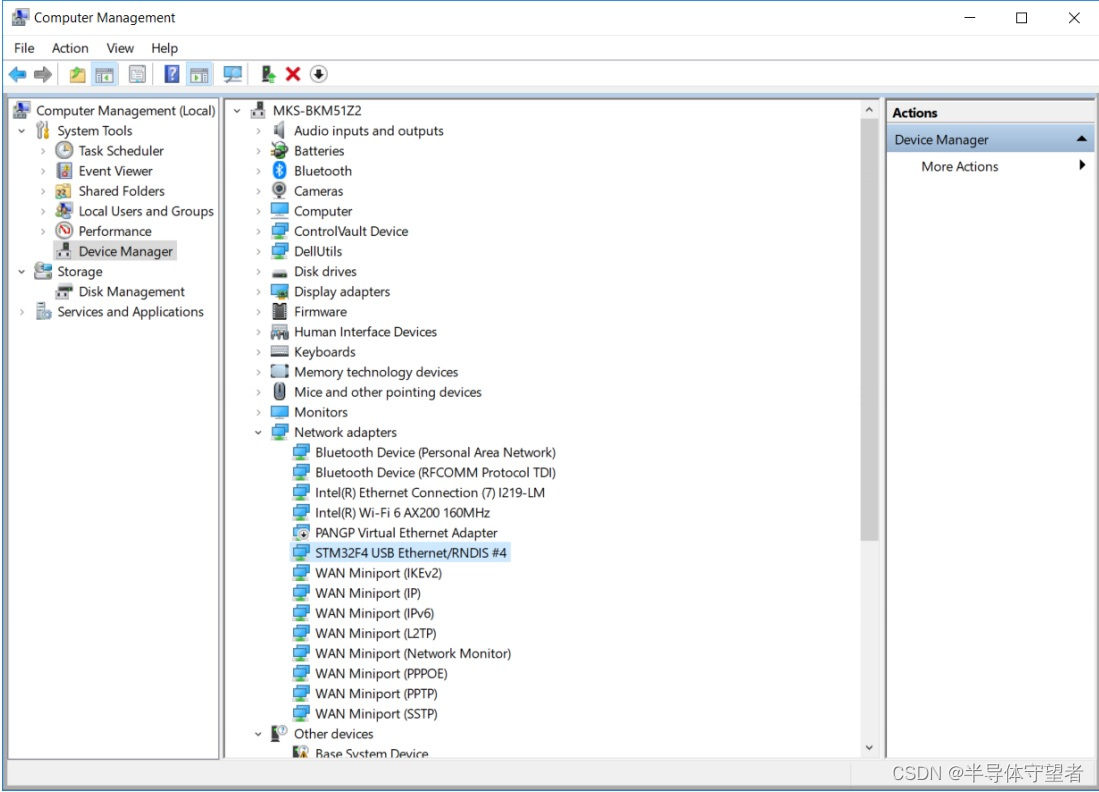1099x792 pixels.
Task: Click the Audio inputs and outputs speaker icon
Action: [x=279, y=130]
